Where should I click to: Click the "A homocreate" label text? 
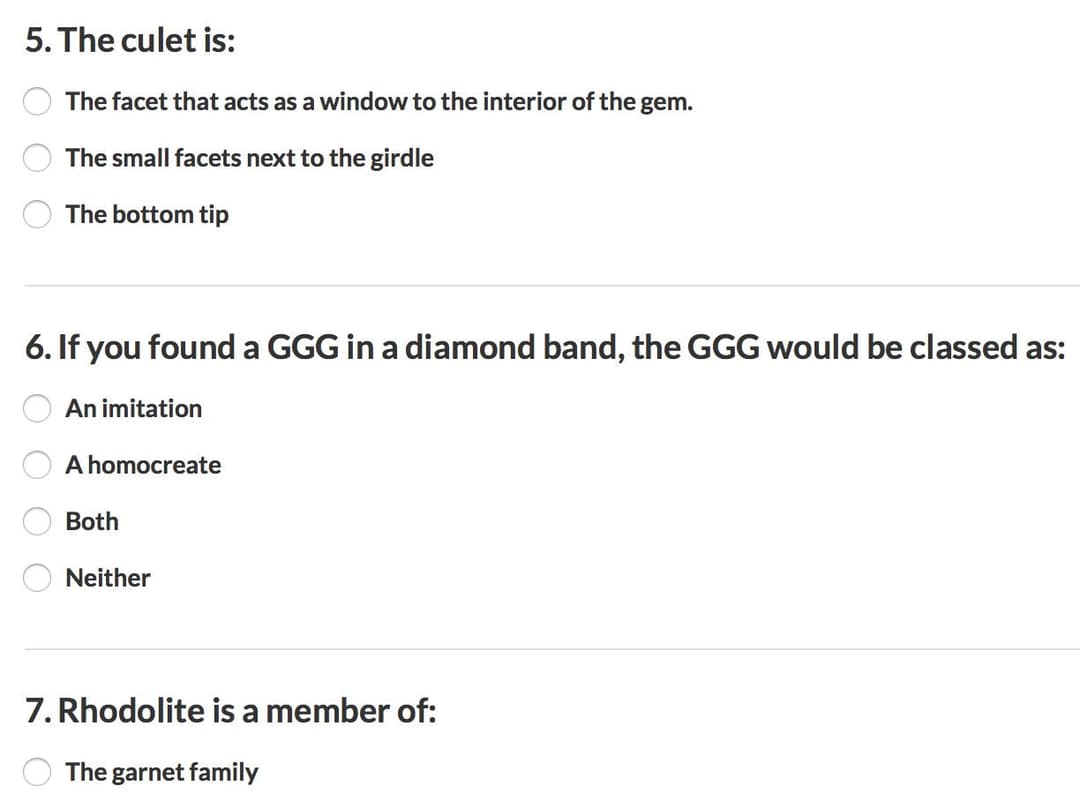click(143, 464)
